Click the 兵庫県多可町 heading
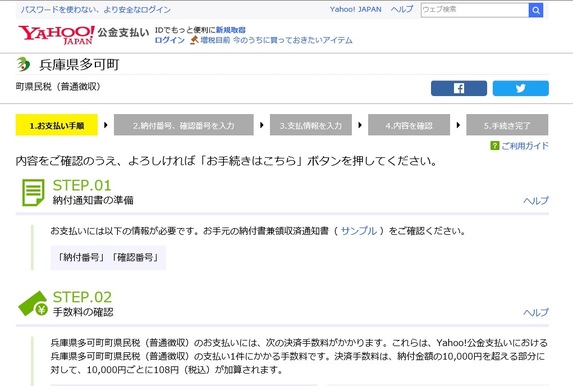This screenshot has height=386, width=573. pos(79,64)
